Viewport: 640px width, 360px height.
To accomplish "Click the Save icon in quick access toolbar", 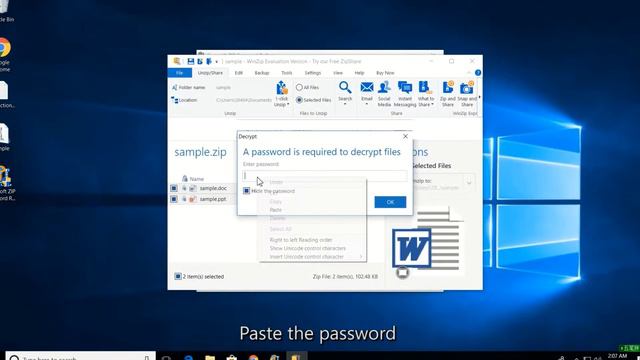I will (x=191, y=61).
